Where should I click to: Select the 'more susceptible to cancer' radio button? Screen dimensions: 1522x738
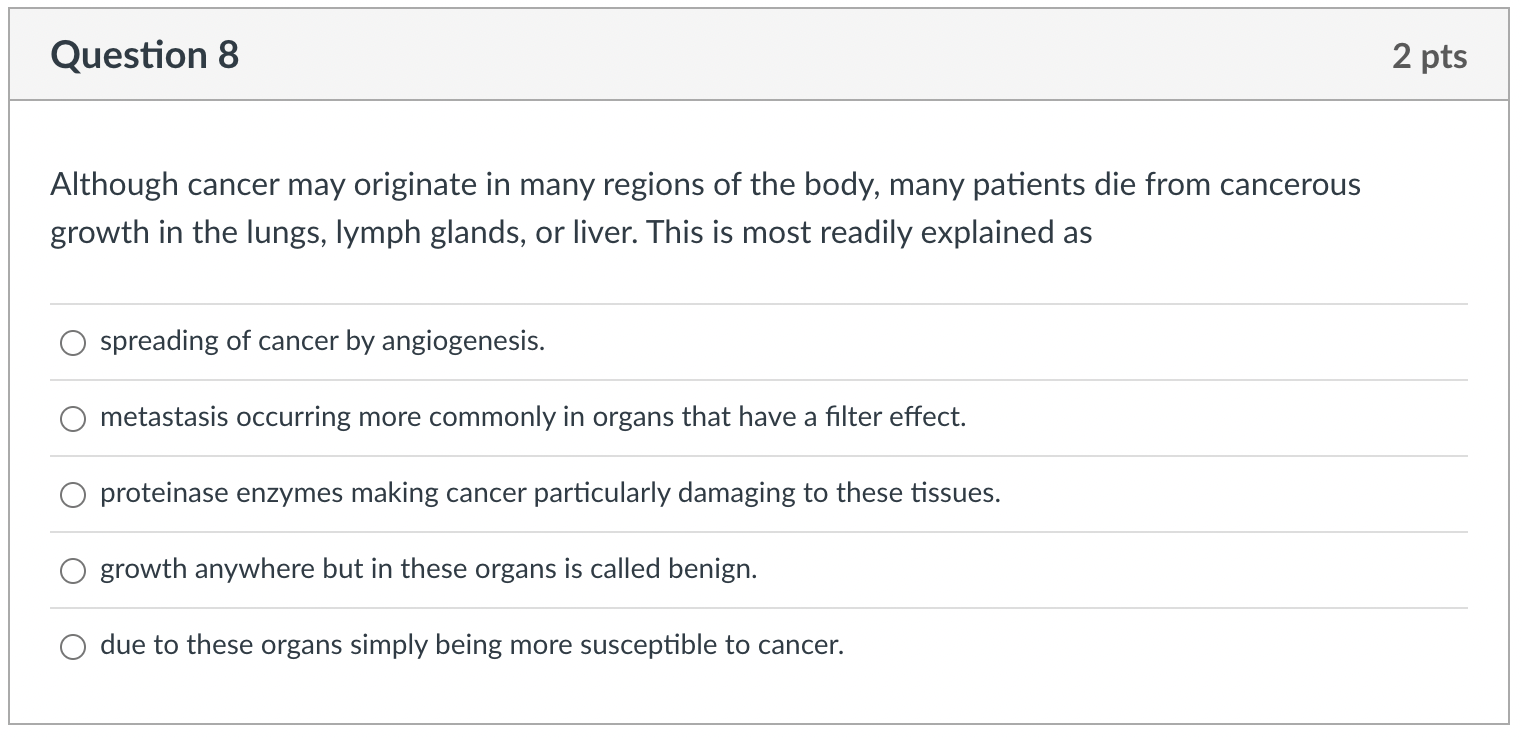click(73, 647)
